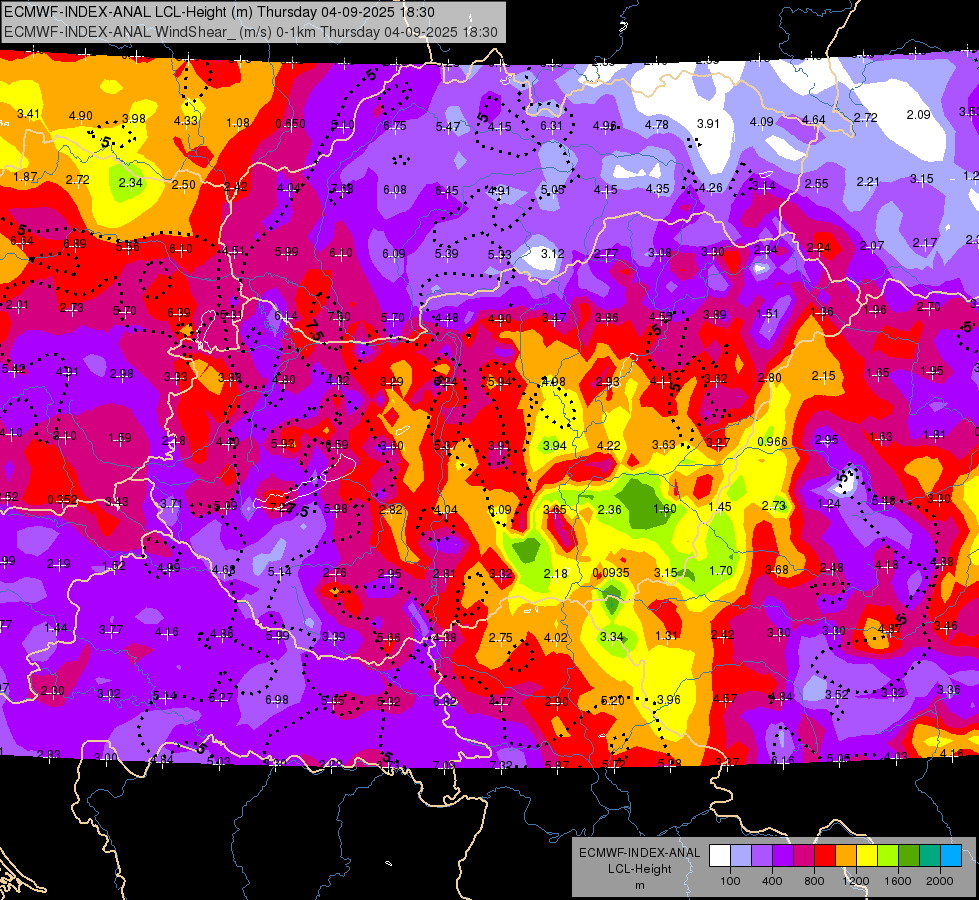
Task: Click the shear value 2.36 on green area
Action: 609,509
